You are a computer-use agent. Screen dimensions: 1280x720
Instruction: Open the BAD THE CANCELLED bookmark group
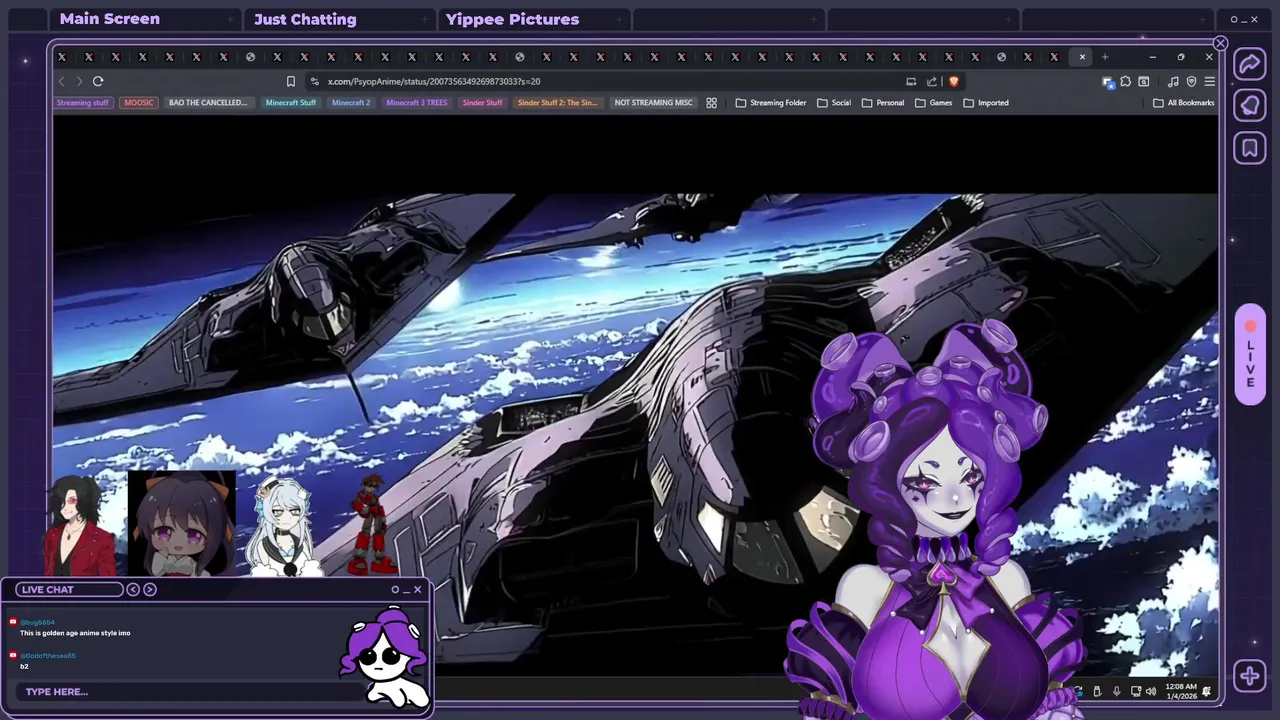[208, 102]
